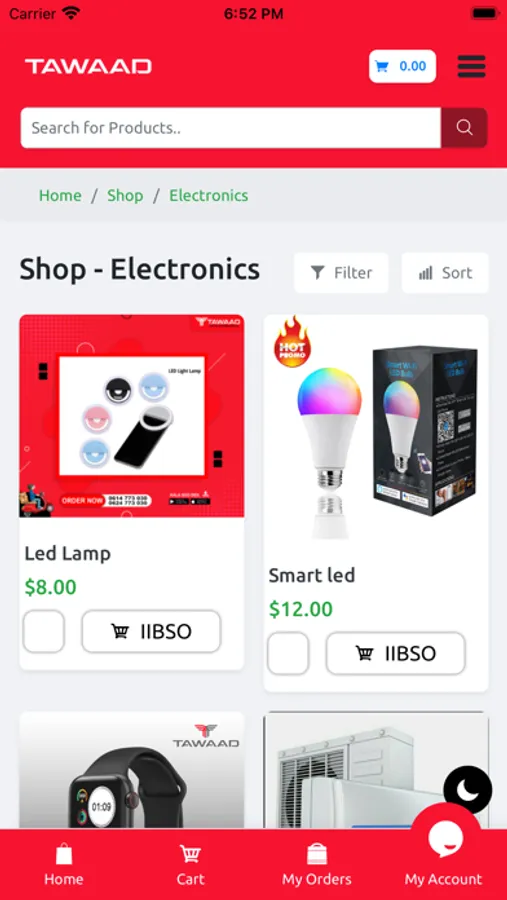Tick the quantity box under Led Lamp
The image size is (507, 900).
coord(44,631)
